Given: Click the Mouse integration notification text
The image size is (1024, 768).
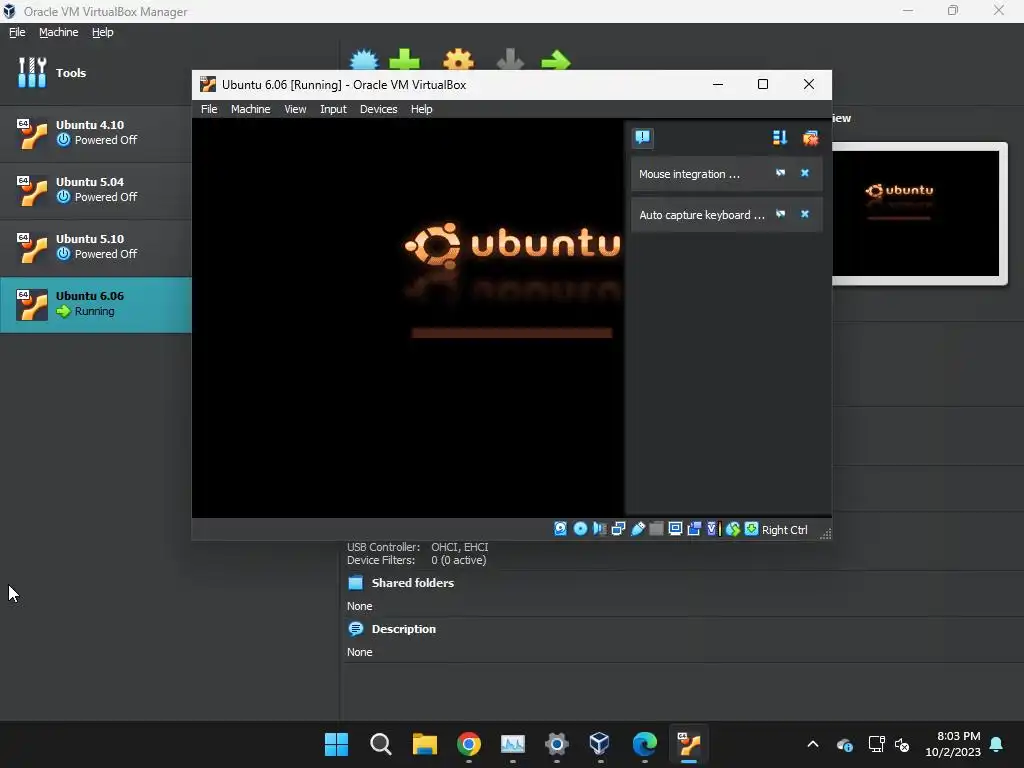Looking at the screenshot, I should 689,174.
